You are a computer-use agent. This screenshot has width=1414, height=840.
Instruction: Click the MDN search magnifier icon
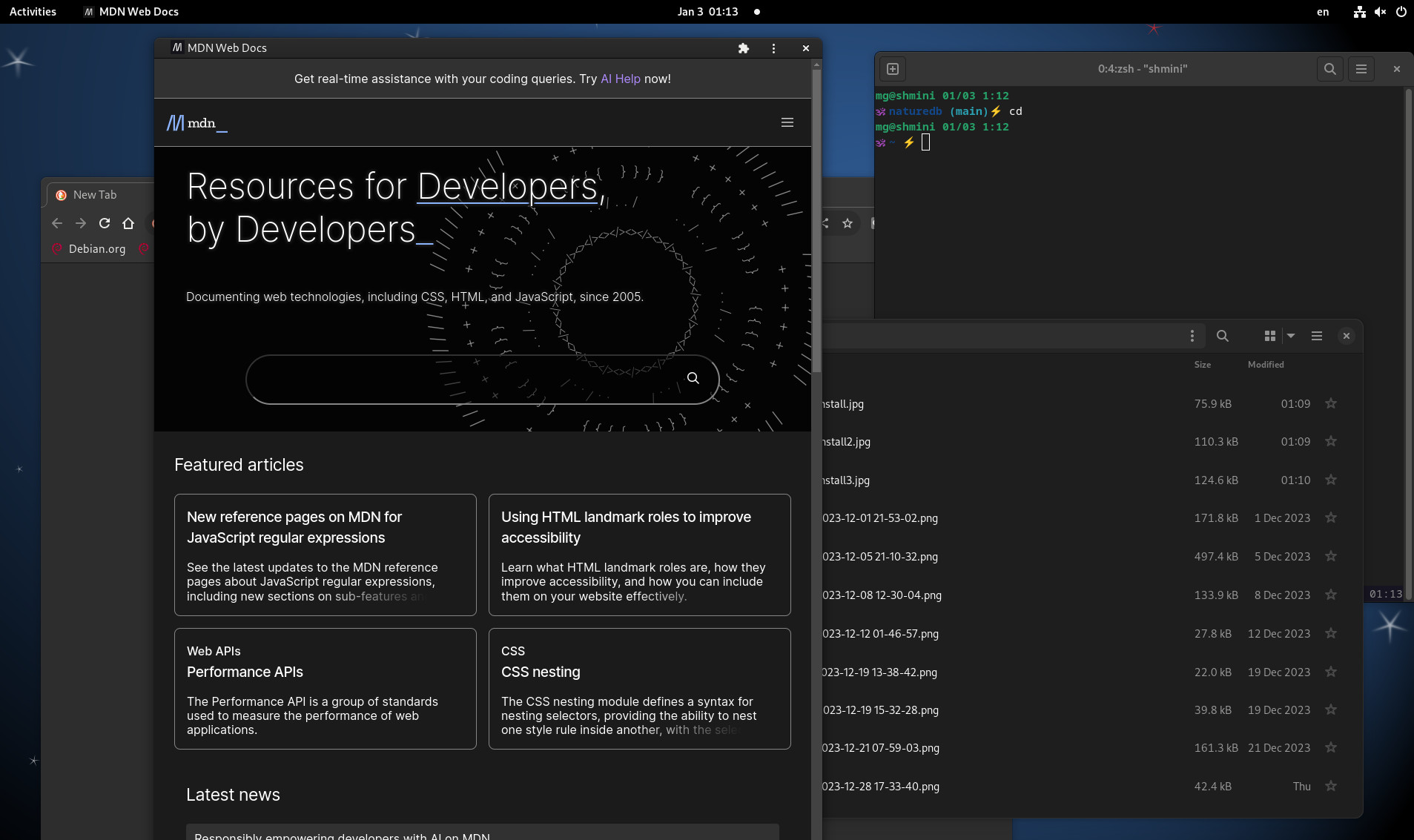(693, 378)
